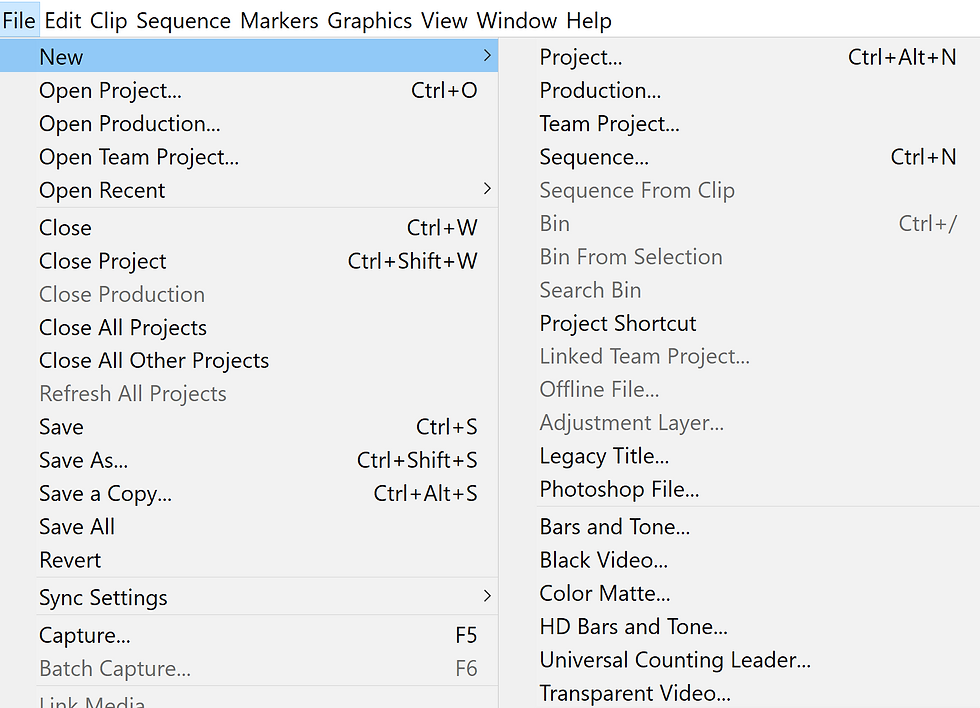Screen dimensions: 980x708
Task: Expand the New submenu arrow
Action: click(x=487, y=56)
